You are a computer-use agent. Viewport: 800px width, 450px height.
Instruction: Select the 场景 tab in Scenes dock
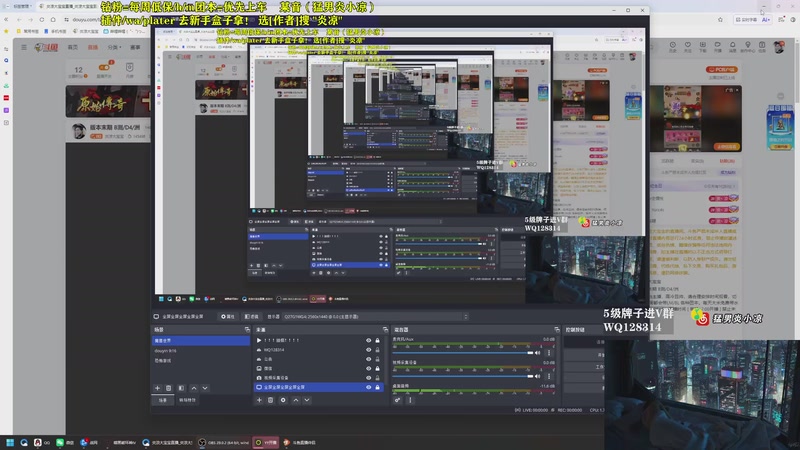163,401
